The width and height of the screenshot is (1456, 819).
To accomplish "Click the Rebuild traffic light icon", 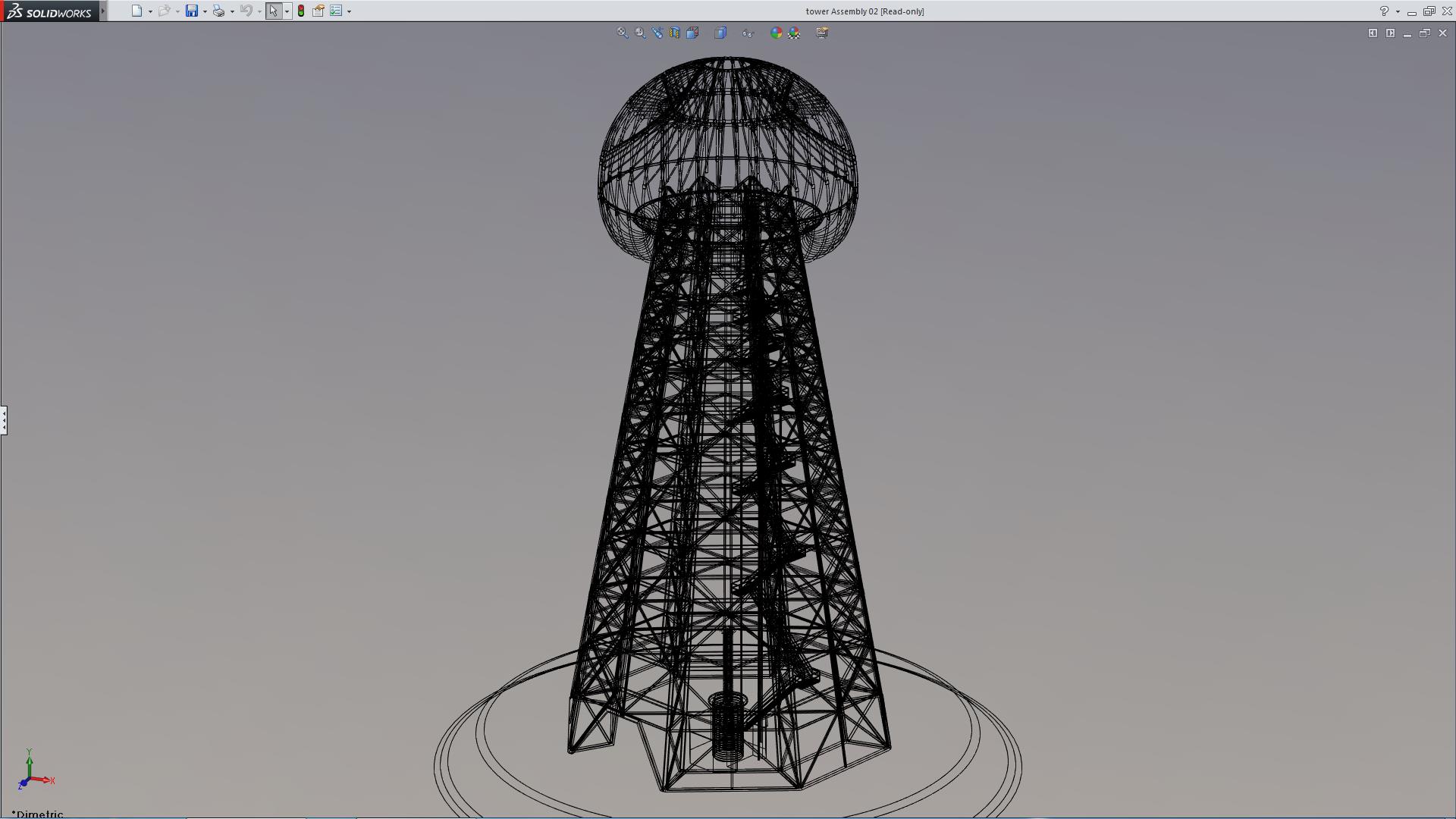I will click(301, 11).
